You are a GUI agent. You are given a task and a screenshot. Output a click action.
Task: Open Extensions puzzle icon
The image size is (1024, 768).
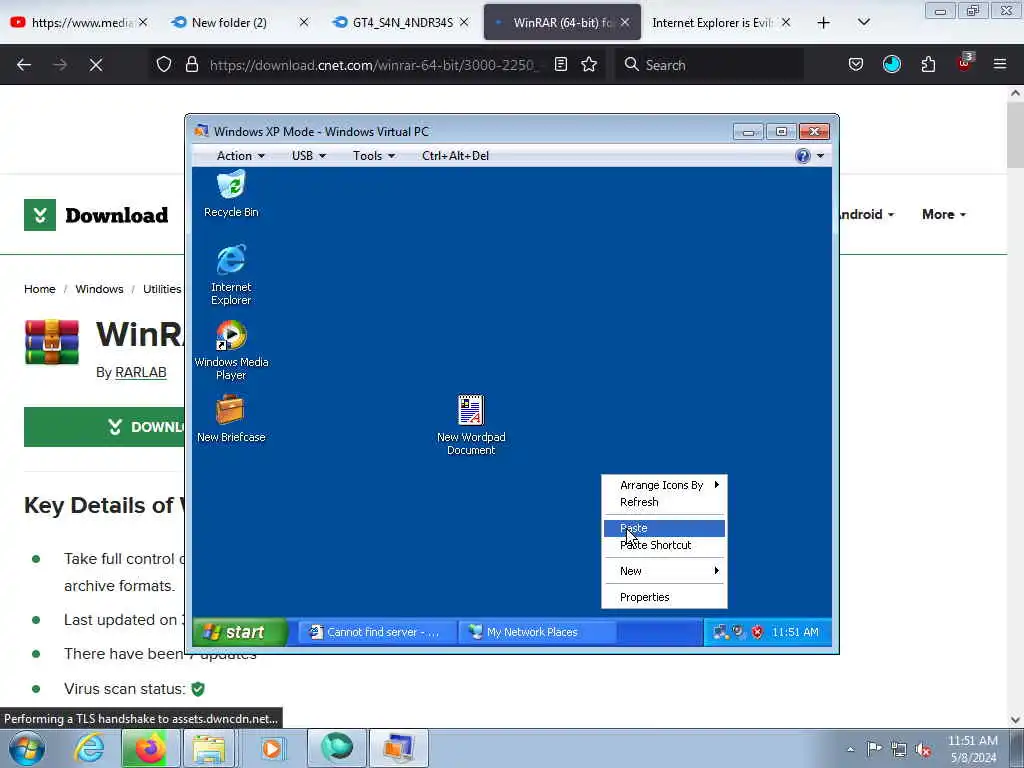click(x=928, y=64)
